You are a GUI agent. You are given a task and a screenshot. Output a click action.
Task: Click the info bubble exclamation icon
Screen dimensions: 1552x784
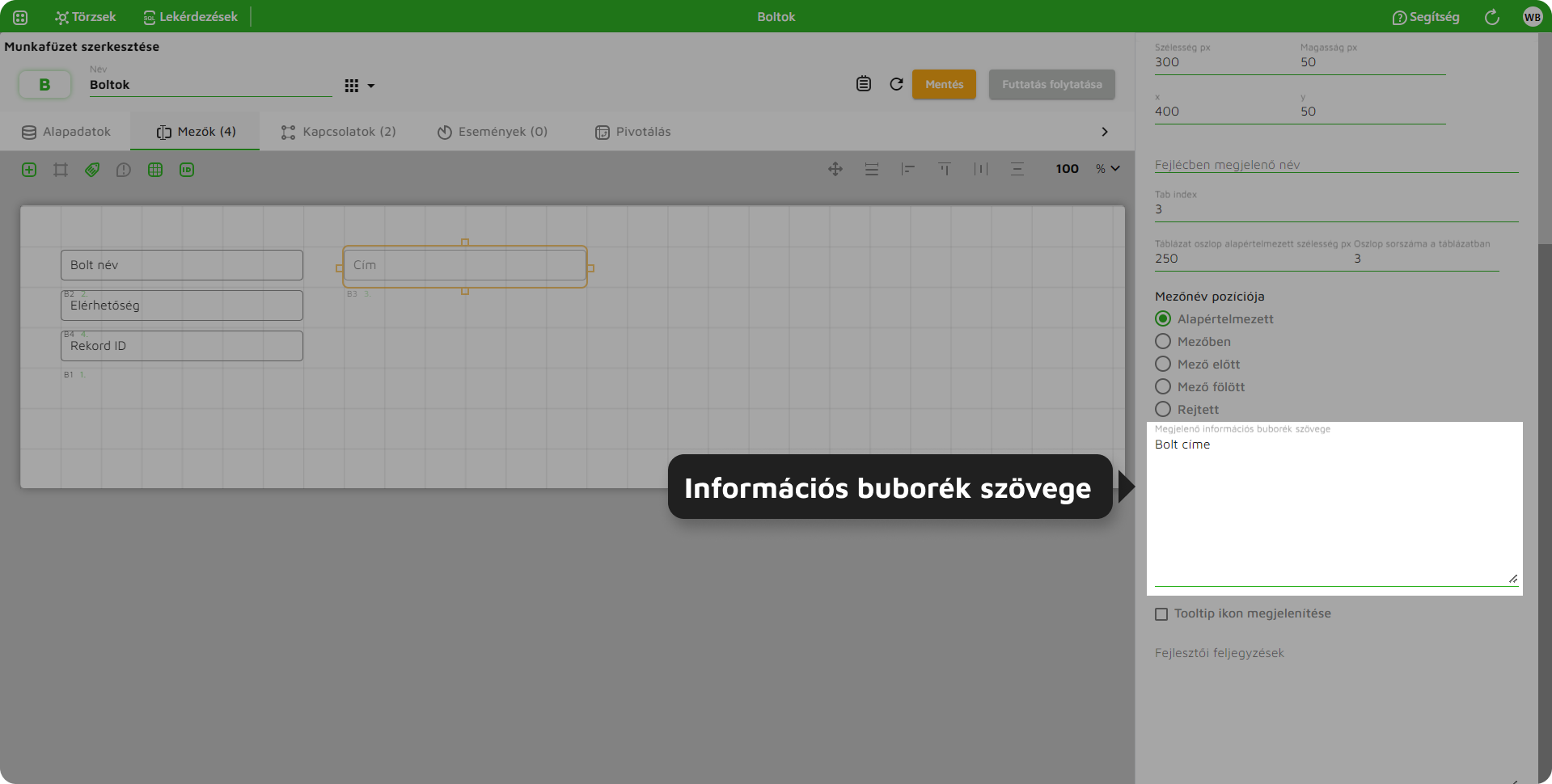coord(123,170)
